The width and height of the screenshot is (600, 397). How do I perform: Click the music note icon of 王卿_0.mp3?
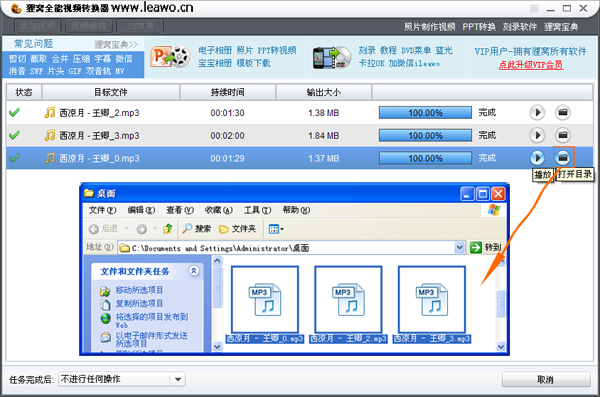50,158
